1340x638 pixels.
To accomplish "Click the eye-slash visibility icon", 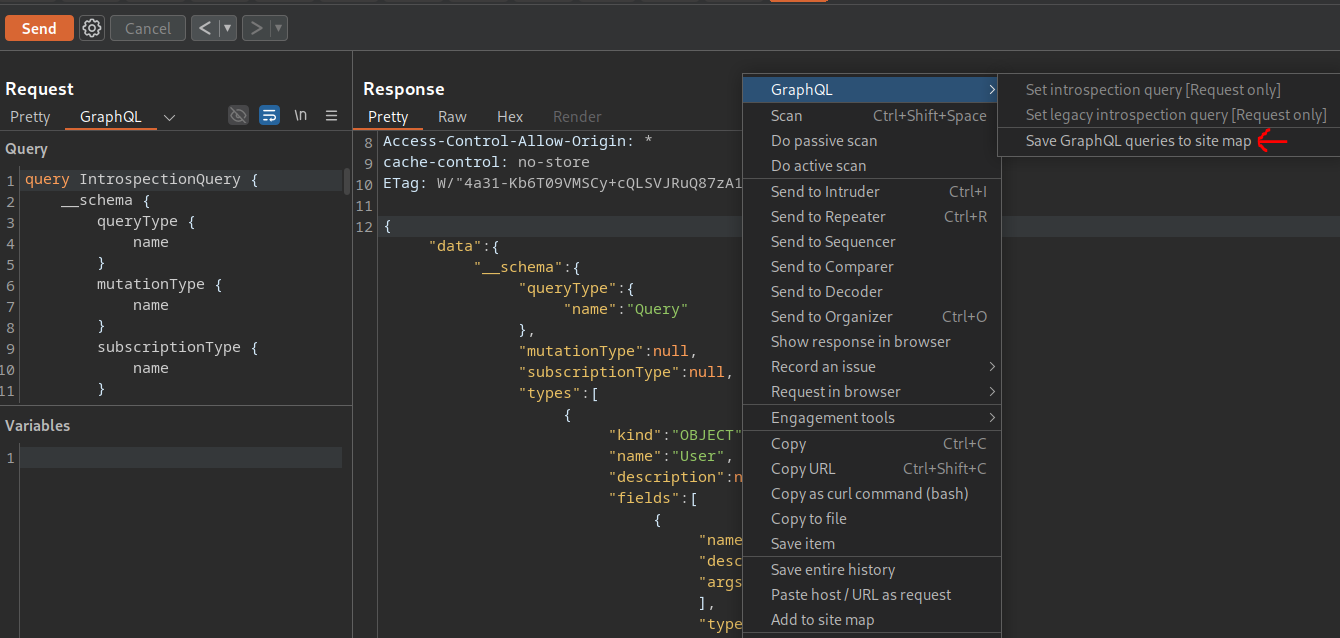I will click(x=238, y=115).
